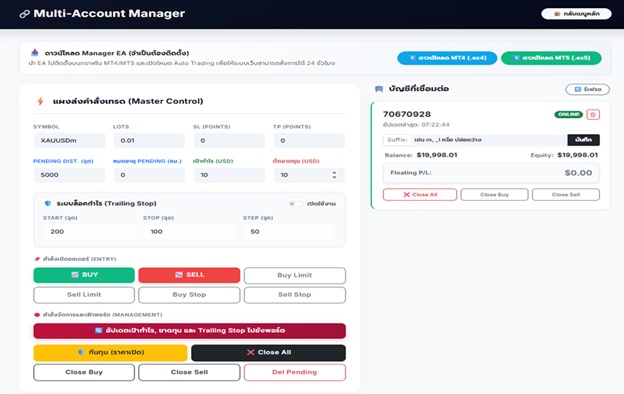Click the cut-loss USD field showing 10
This screenshot has width=624, height=394.
tap(309, 175)
